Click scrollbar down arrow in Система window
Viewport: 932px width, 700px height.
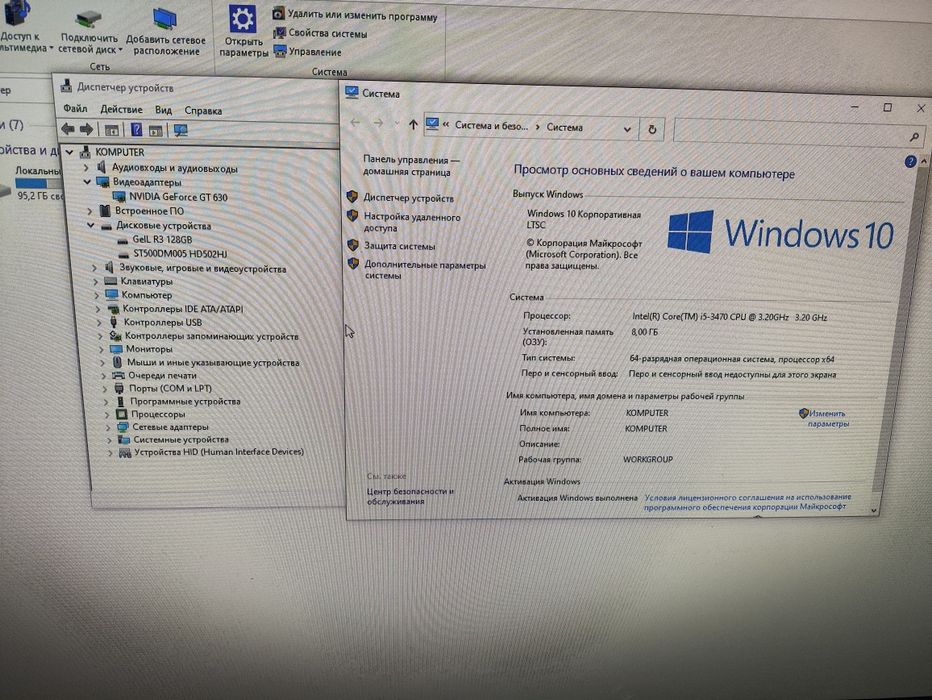click(x=873, y=510)
